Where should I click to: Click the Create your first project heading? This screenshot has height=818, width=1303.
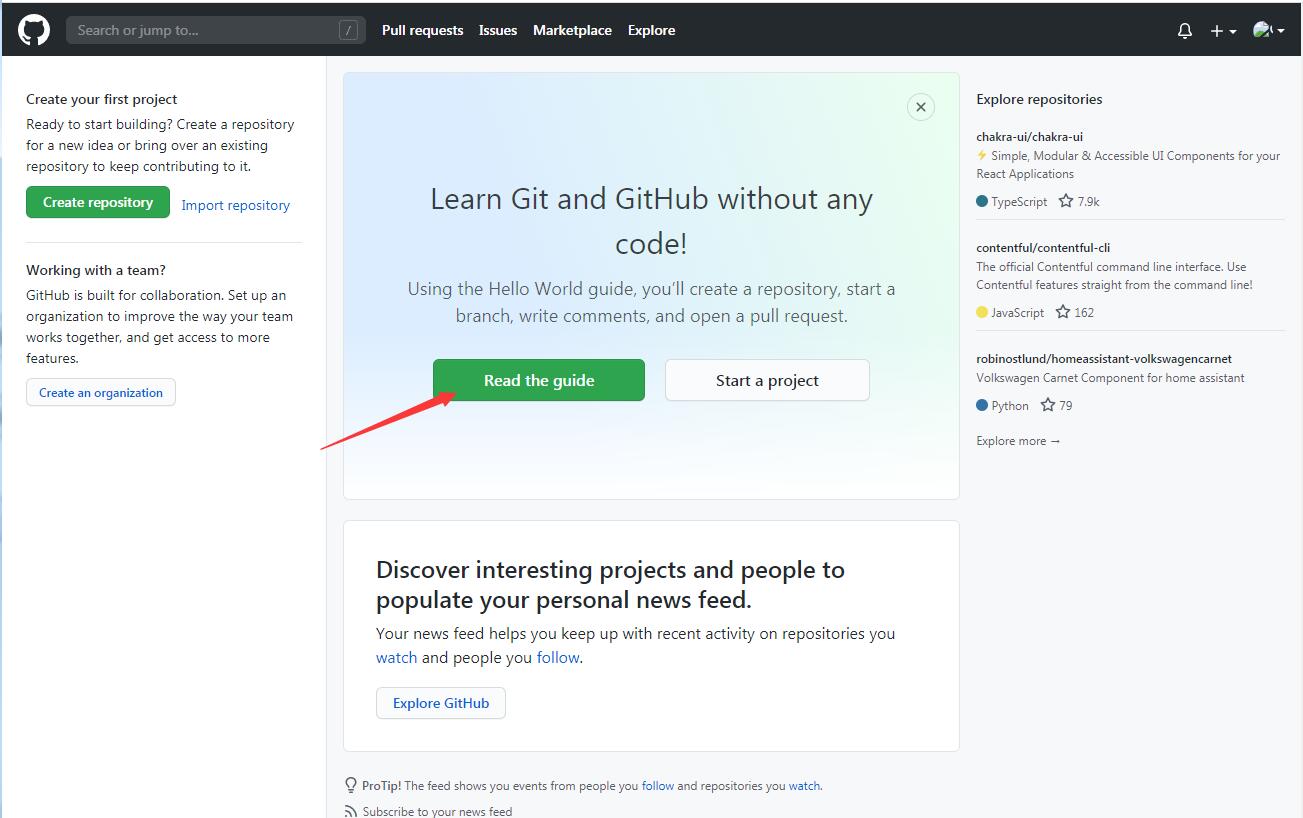pos(102,99)
